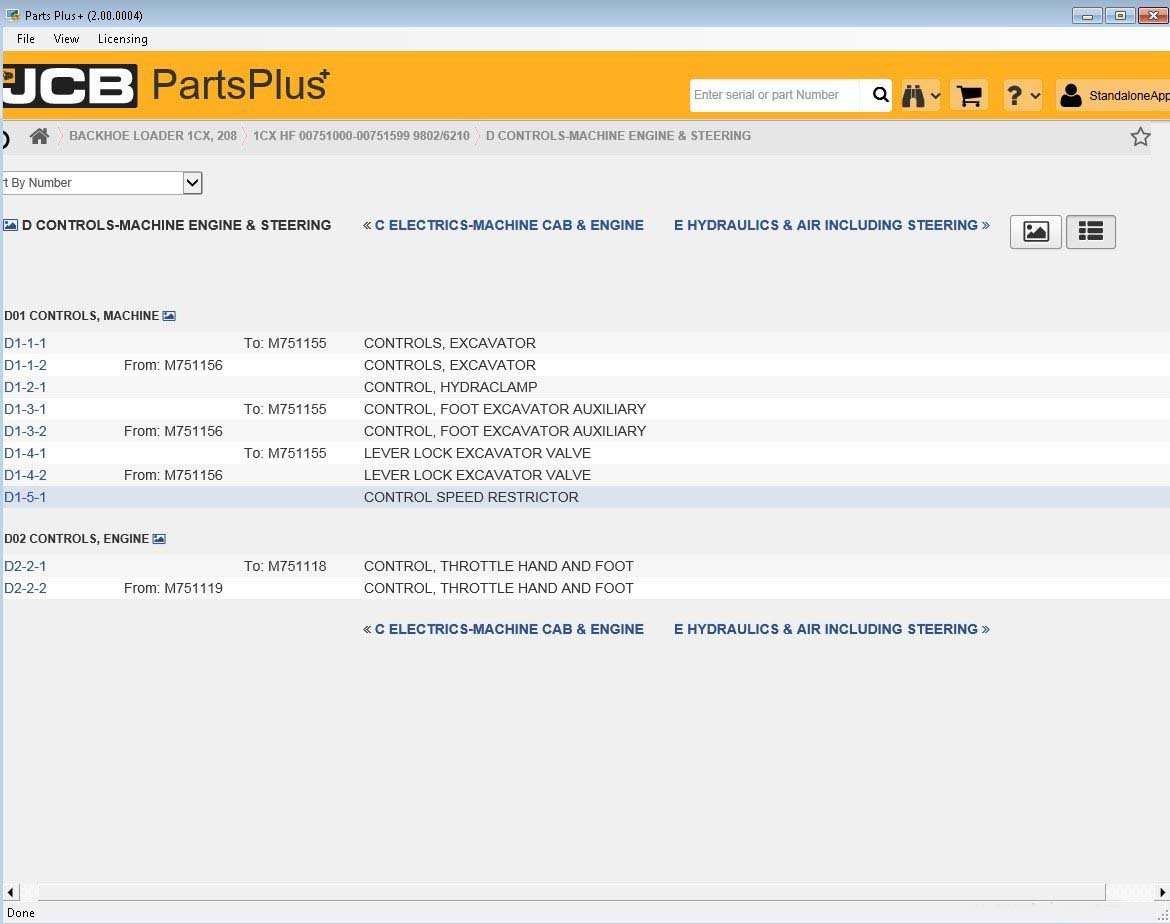
Task: Expand the arrow beside the help icon
Action: tap(1035, 96)
